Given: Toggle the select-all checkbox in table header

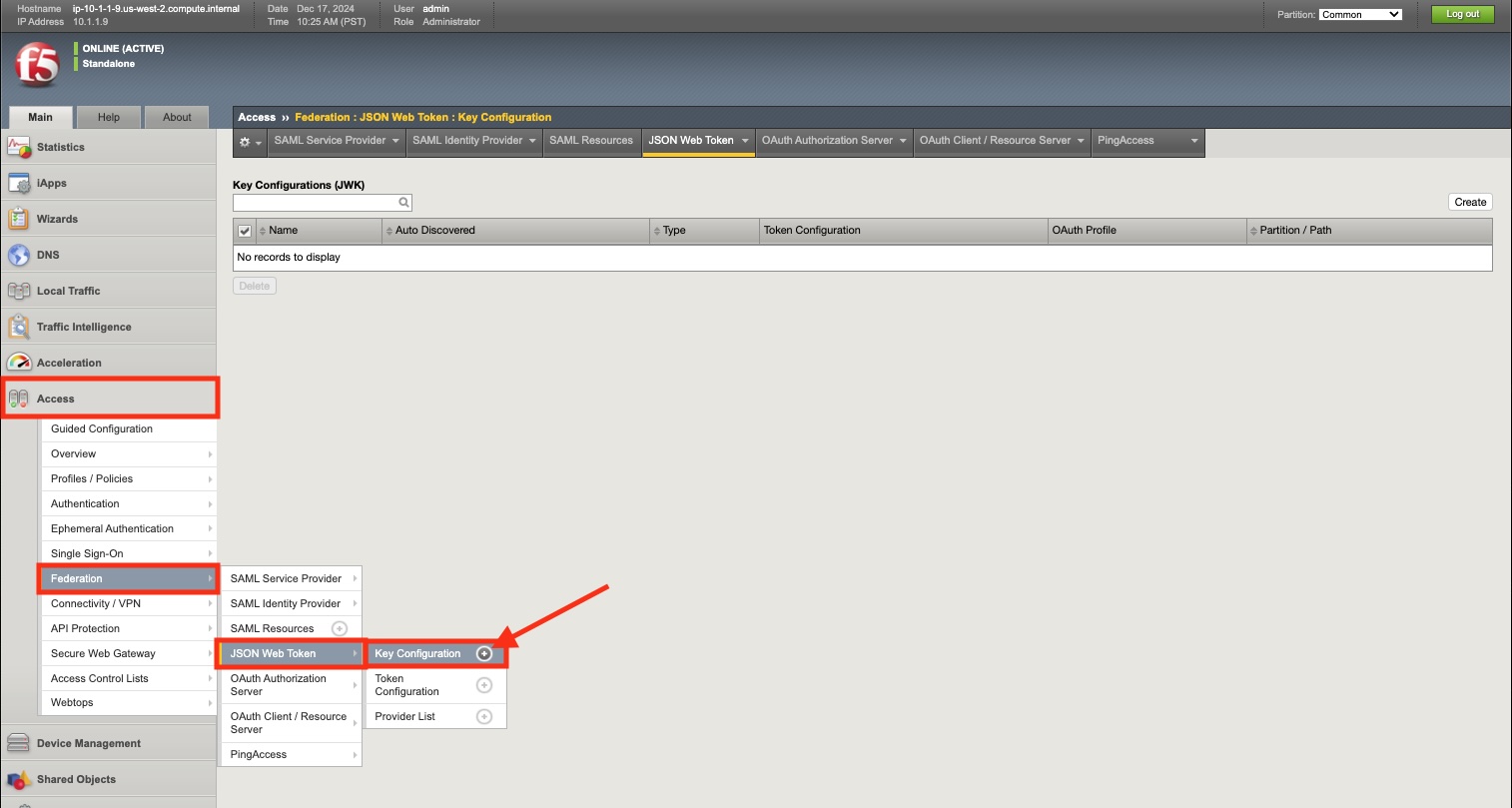Looking at the screenshot, I should tap(245, 231).
